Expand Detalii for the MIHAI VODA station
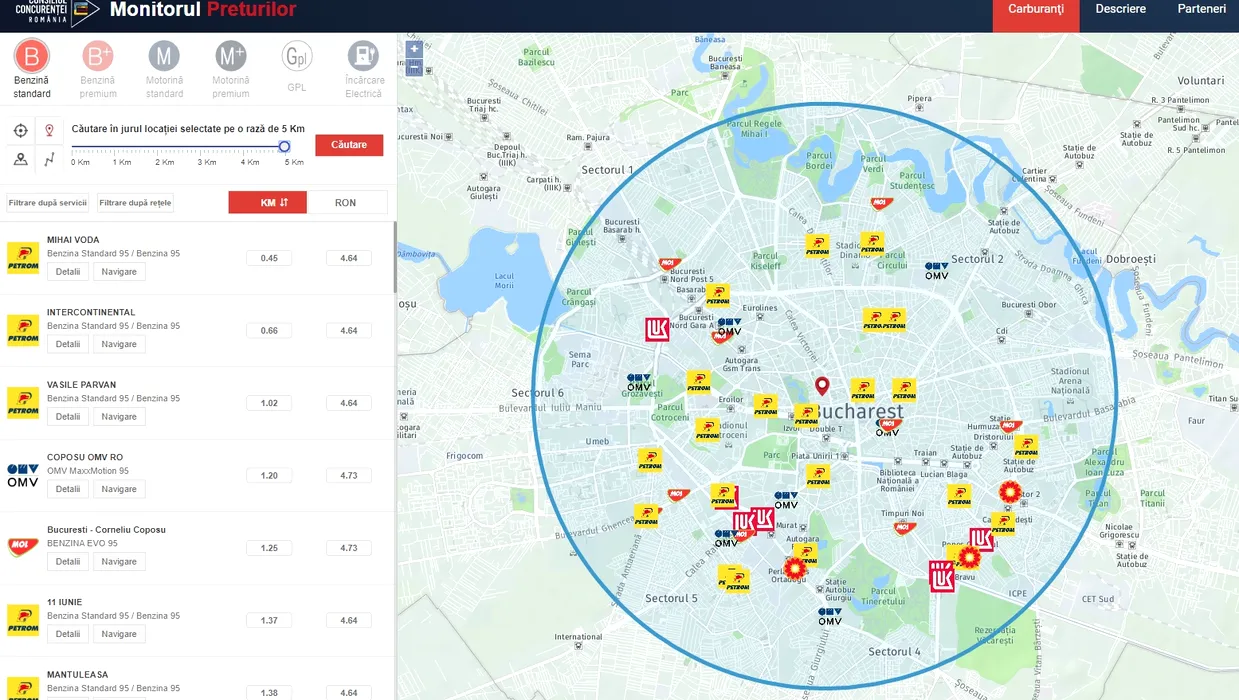 tap(67, 272)
